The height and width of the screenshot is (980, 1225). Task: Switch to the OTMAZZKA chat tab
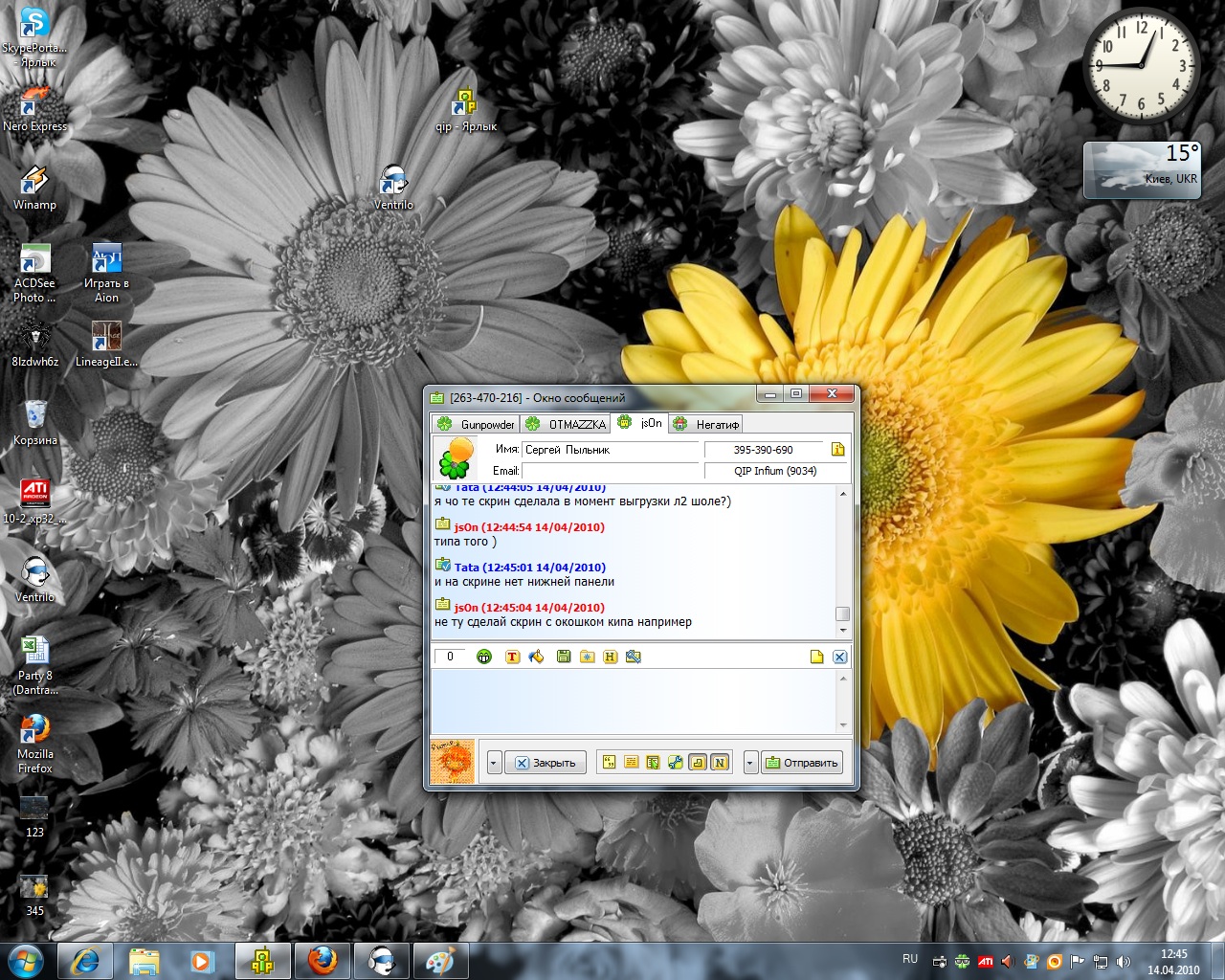coord(567,424)
